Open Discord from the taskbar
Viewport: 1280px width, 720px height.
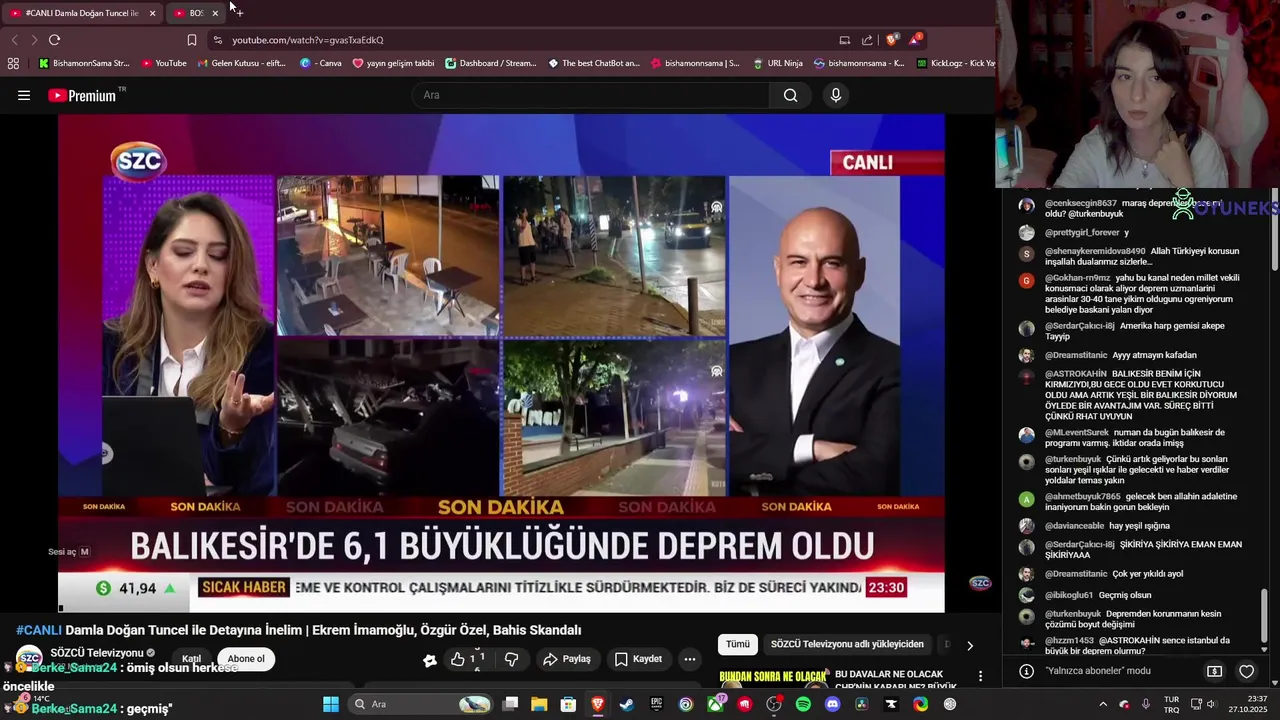coord(832,704)
